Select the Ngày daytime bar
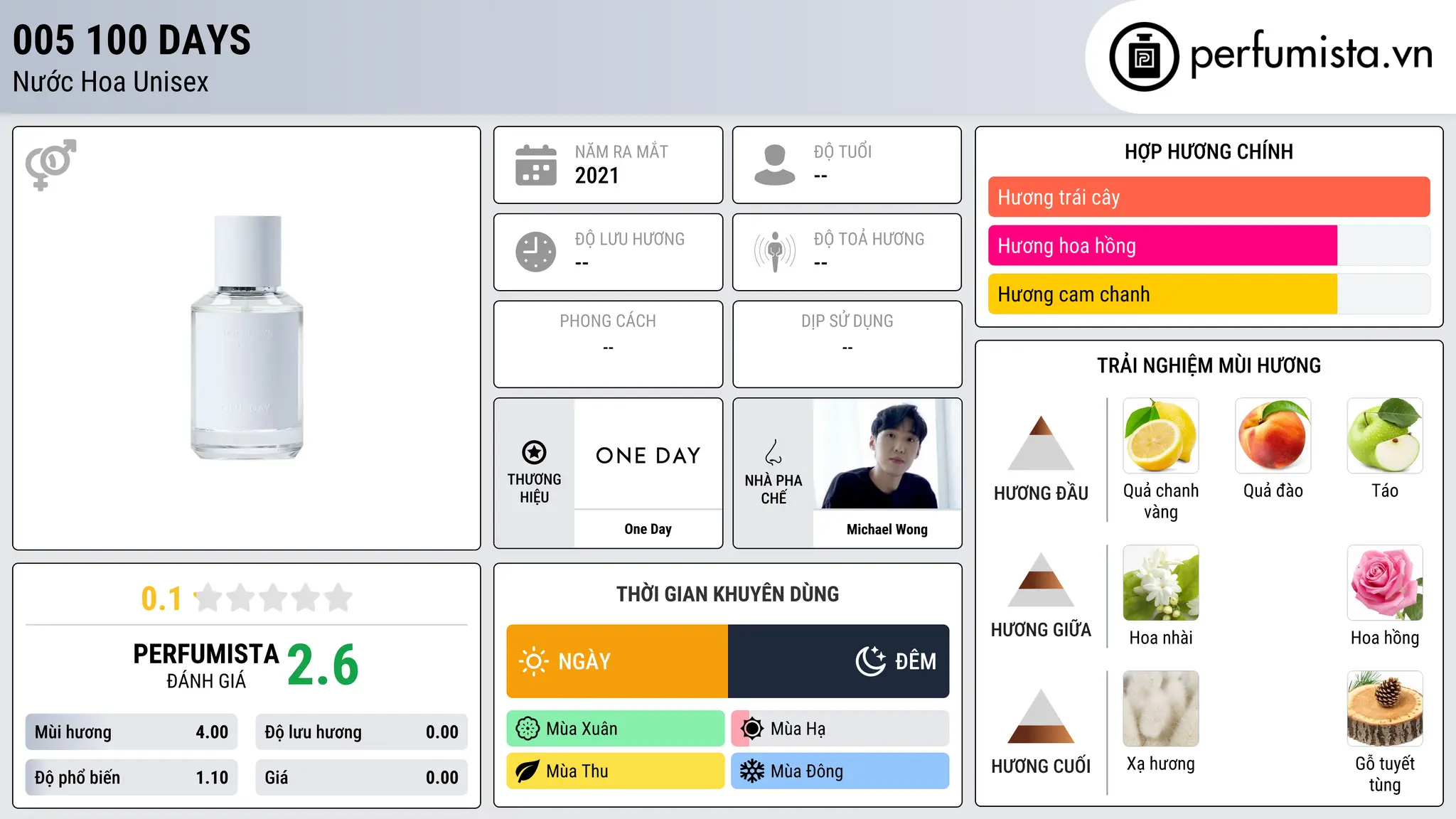 [x=617, y=661]
